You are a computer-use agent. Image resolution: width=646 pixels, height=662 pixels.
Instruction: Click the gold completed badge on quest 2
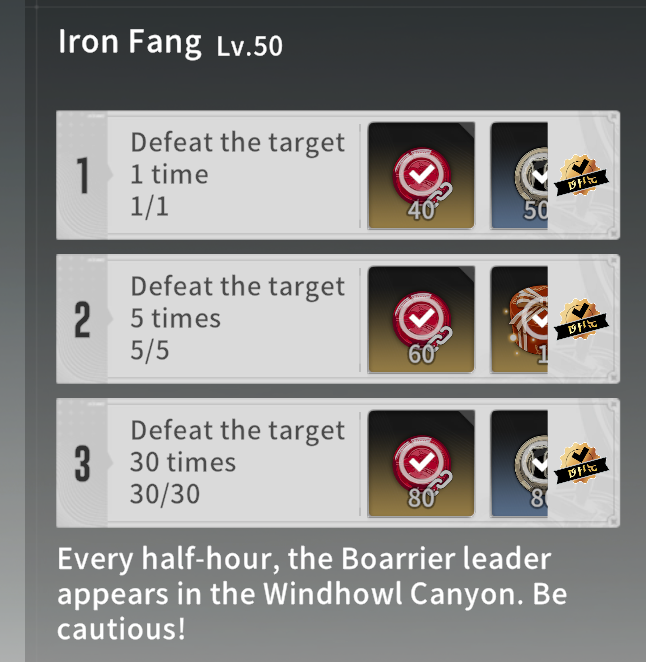coord(581,320)
